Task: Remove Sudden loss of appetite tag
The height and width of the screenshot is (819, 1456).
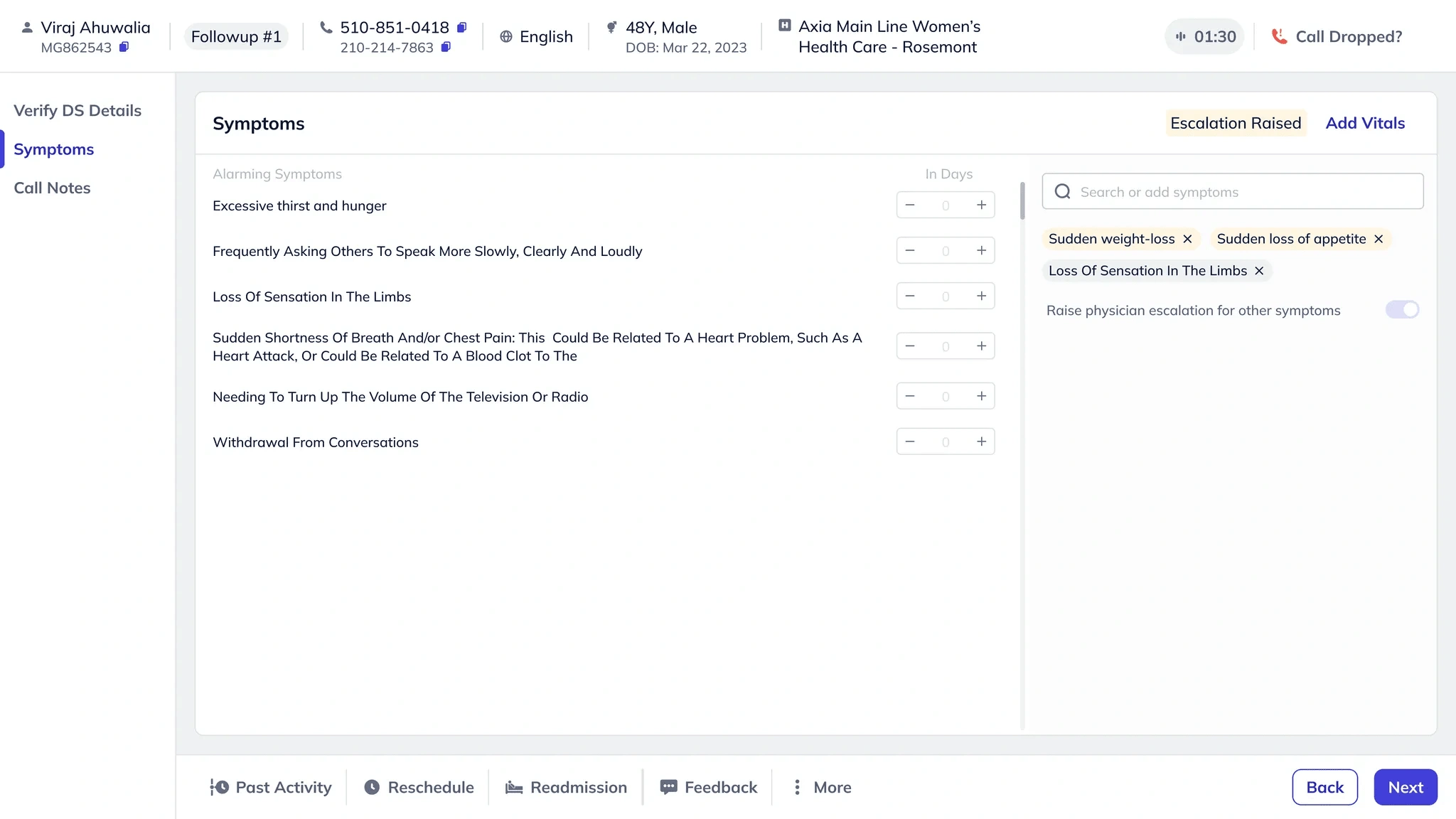Action: 1379,239
